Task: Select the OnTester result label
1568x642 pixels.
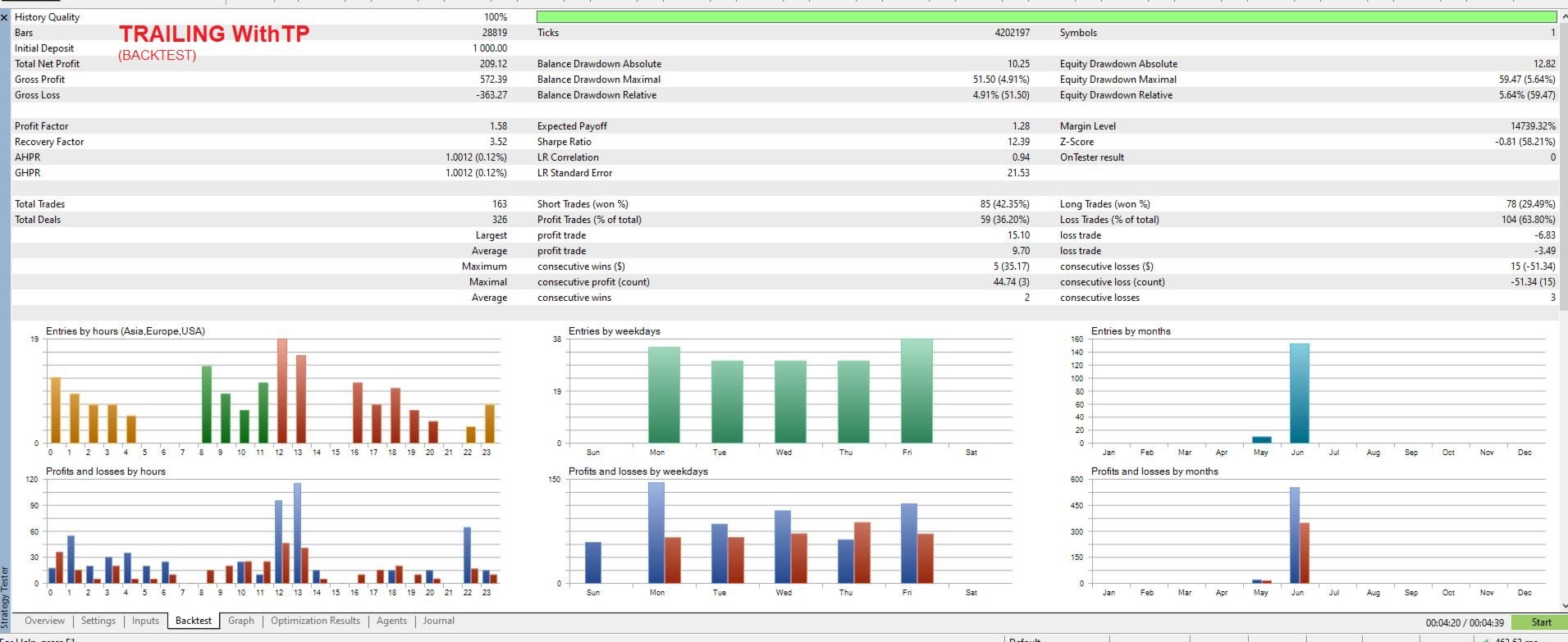Action: pyautogui.click(x=1092, y=157)
